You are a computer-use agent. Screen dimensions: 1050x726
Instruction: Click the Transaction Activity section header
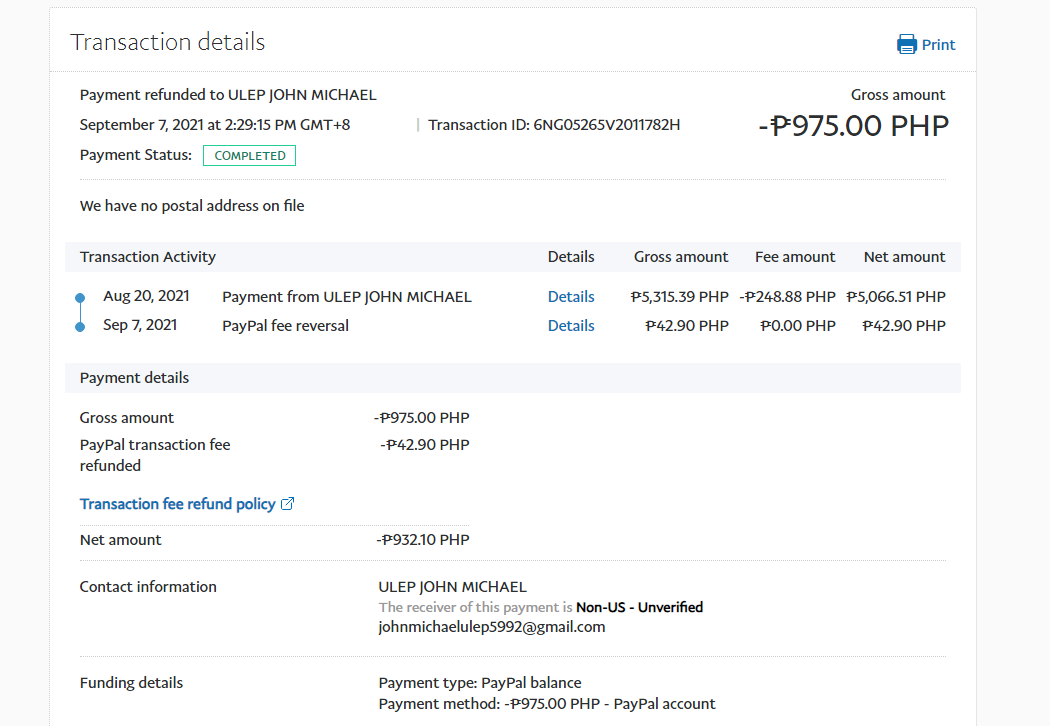pos(148,257)
